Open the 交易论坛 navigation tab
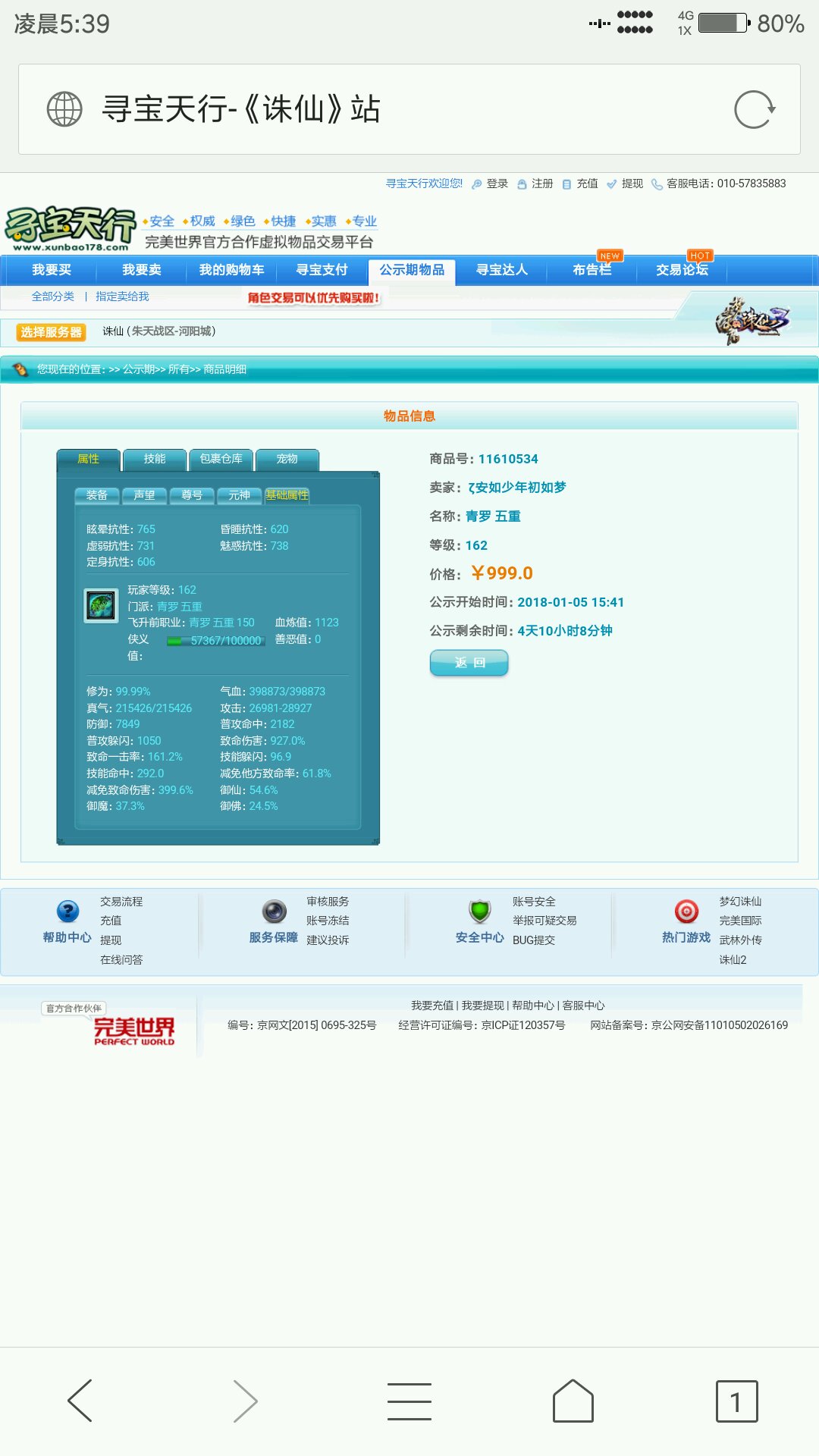 coord(682,270)
